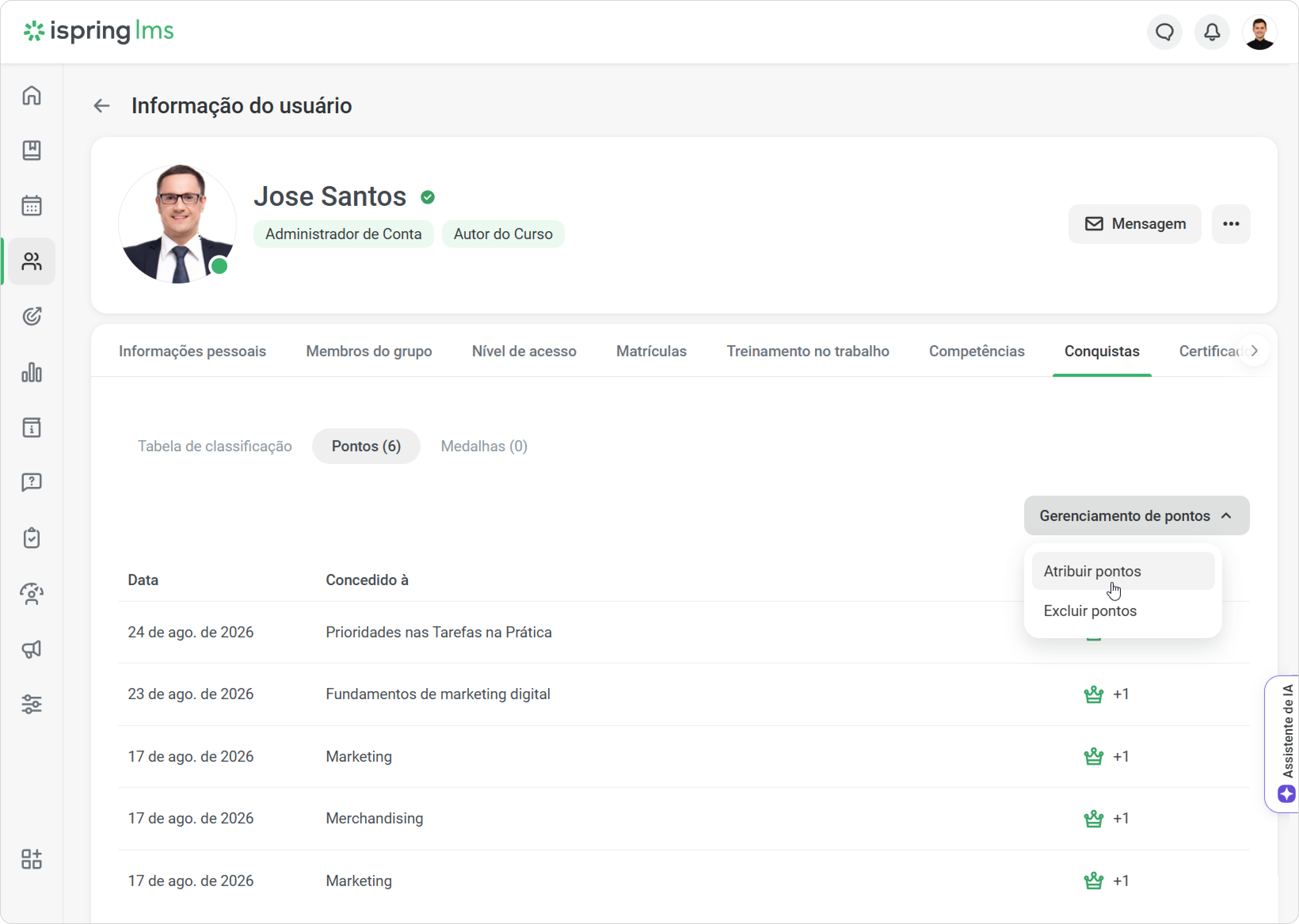This screenshot has height=924, width=1299.
Task: Switch to the Competências tab
Action: [x=976, y=351]
